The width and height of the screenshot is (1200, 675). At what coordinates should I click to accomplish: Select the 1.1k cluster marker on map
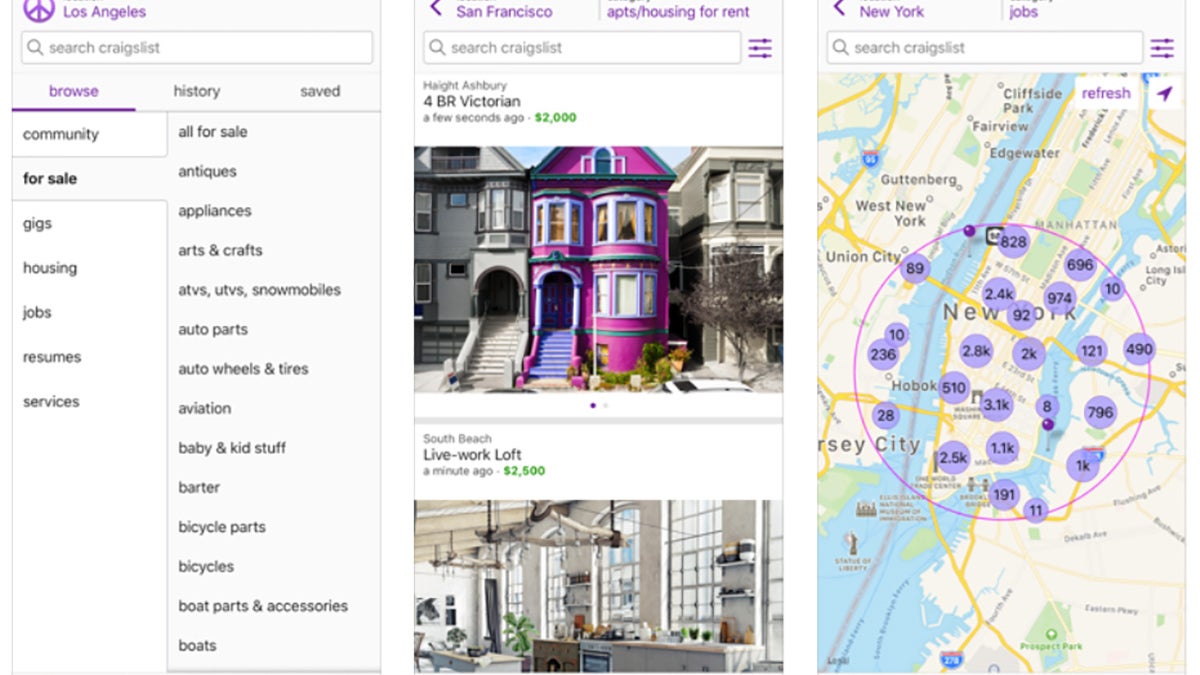(1002, 448)
